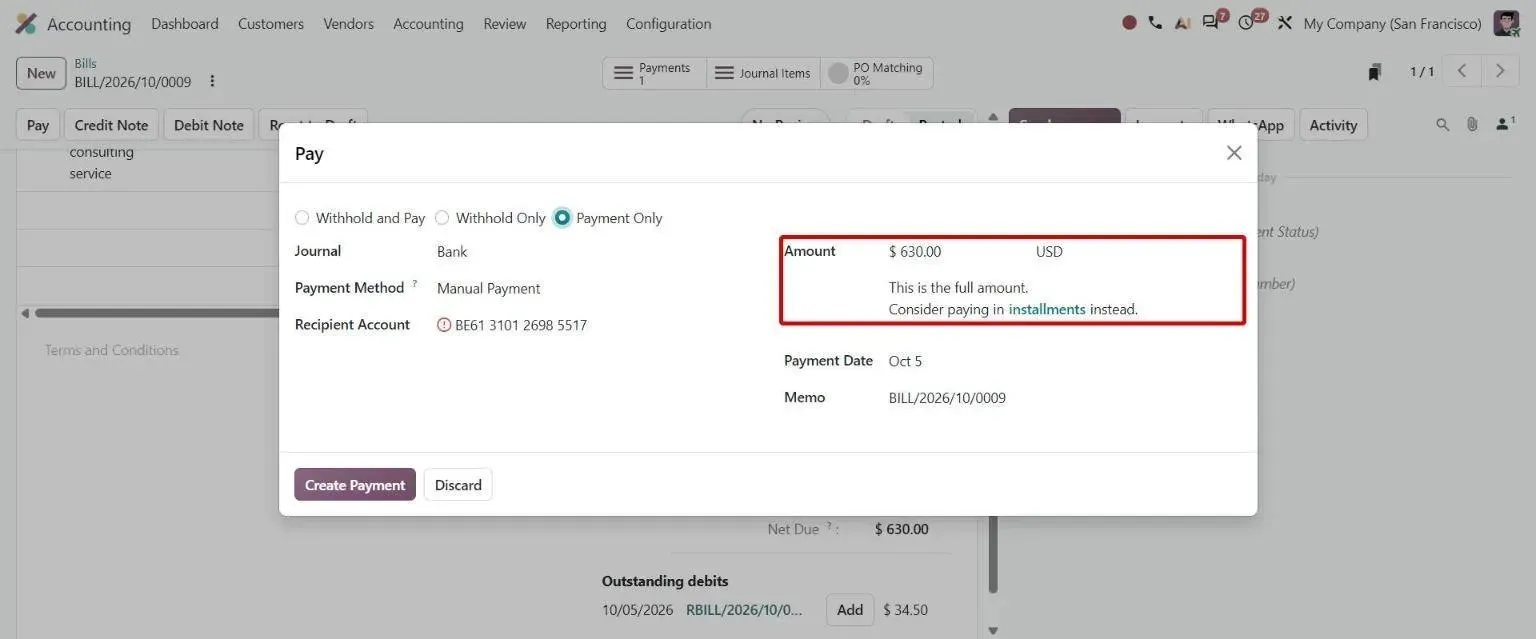Screen dimensions: 1536x639
Task: Click the bookmark icon near pager
Action: 1375,72
